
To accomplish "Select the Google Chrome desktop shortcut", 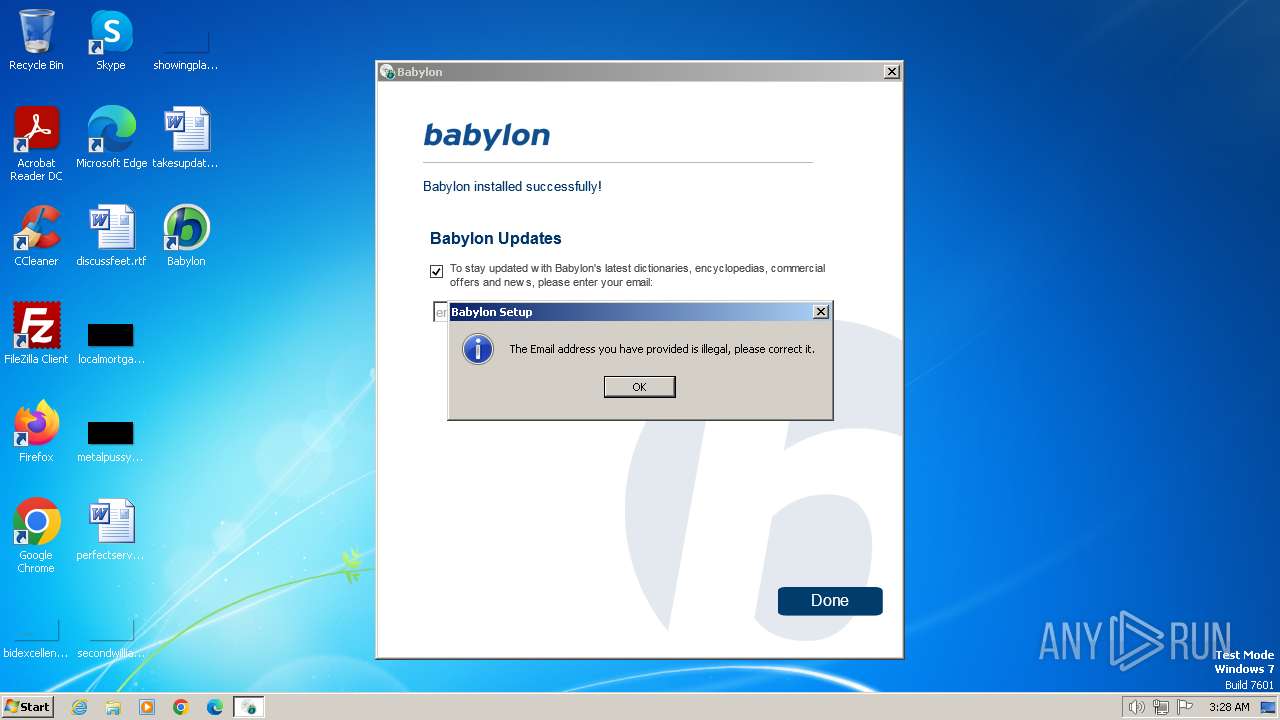I will tap(36, 536).
